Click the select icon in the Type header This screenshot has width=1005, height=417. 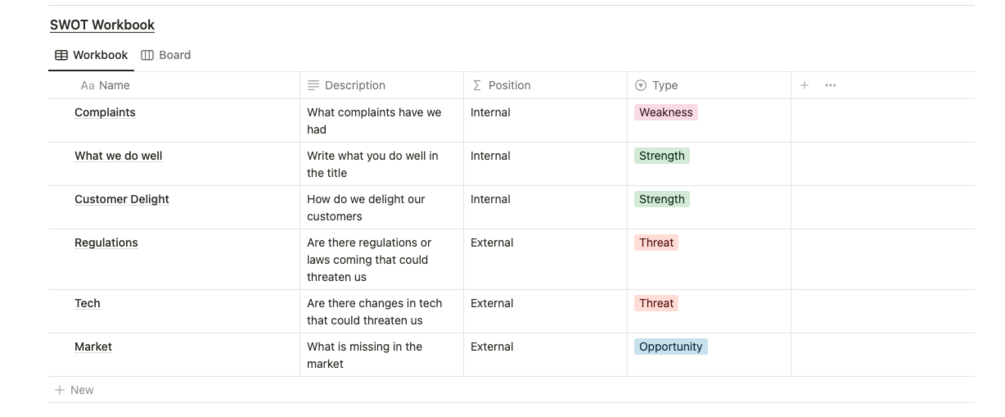coord(641,86)
